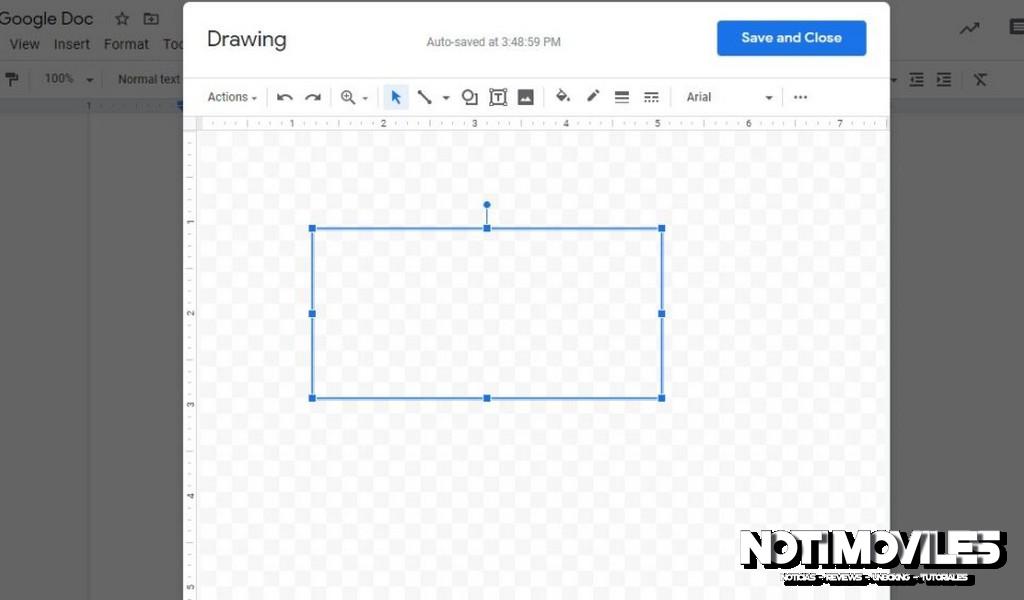Open the Fill color tool
This screenshot has width=1024, height=600.
coord(562,96)
